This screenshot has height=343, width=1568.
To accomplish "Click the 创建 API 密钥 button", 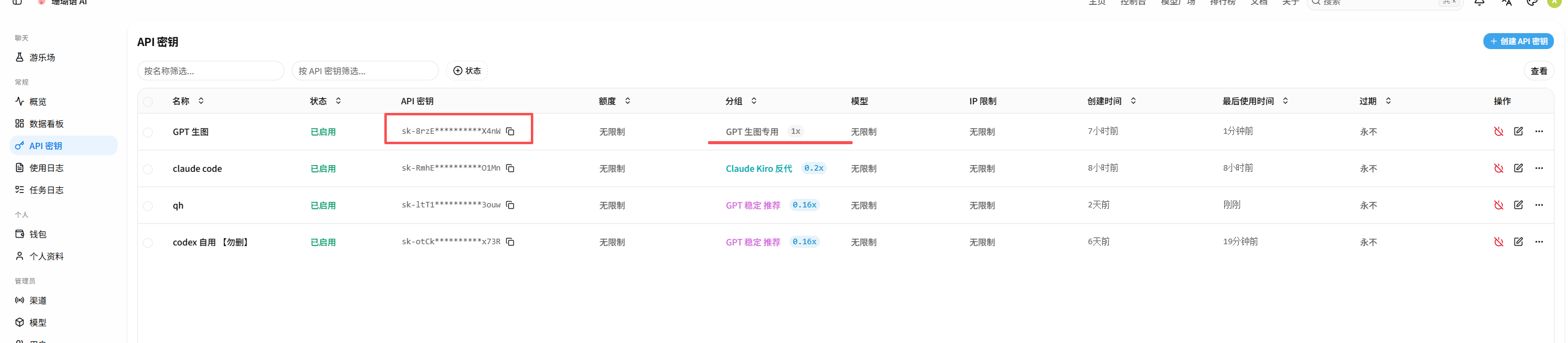I will pos(1518,41).
